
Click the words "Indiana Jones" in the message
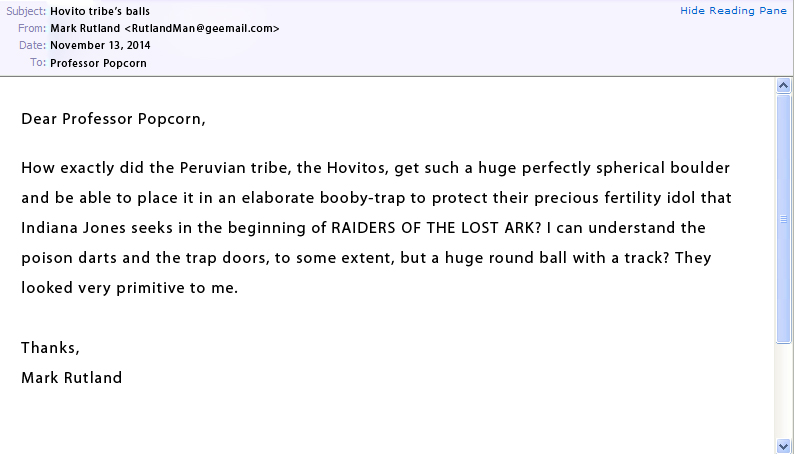click(x=67, y=227)
